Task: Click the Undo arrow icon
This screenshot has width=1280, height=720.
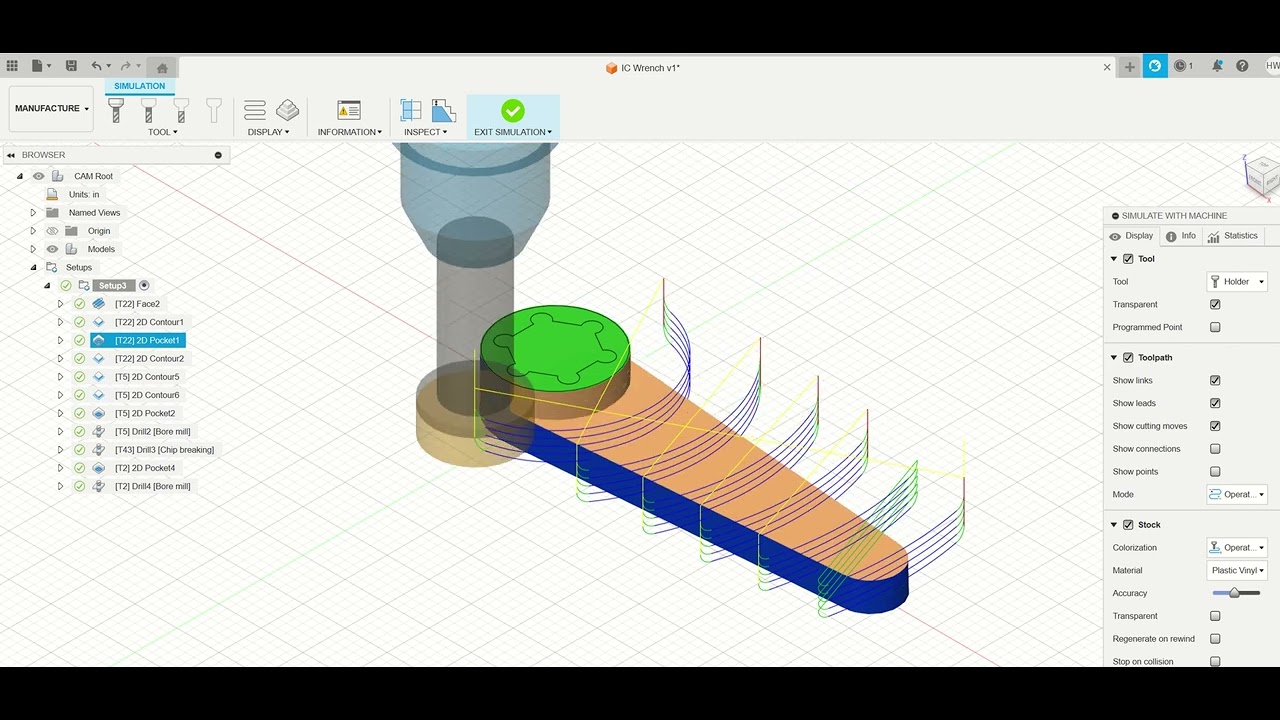Action: pos(97,66)
